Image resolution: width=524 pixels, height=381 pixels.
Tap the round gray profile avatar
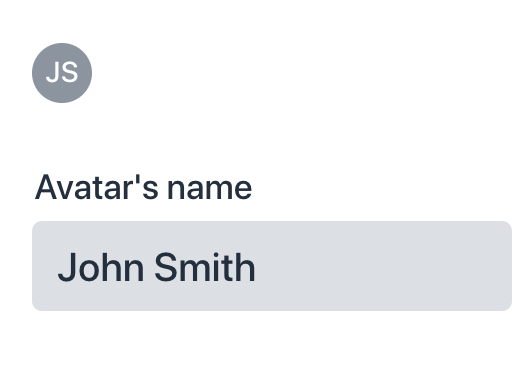tap(62, 73)
